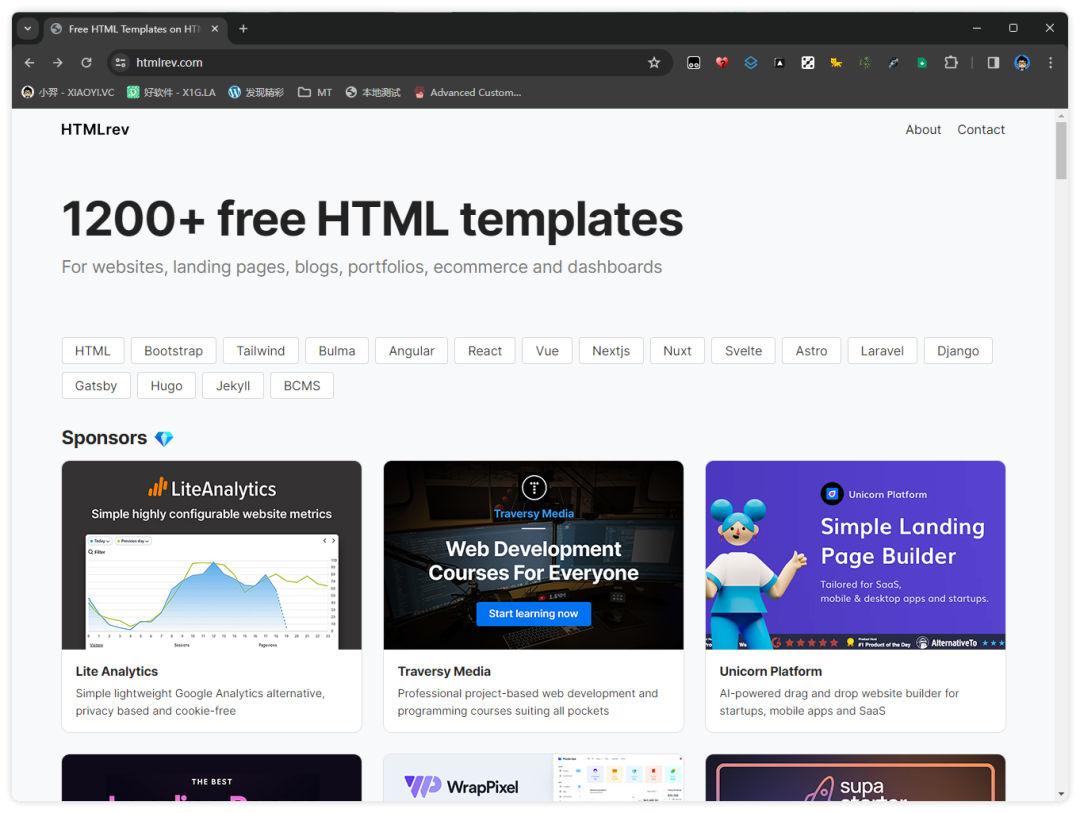
Task: Open the browser side panel
Action: point(993,63)
